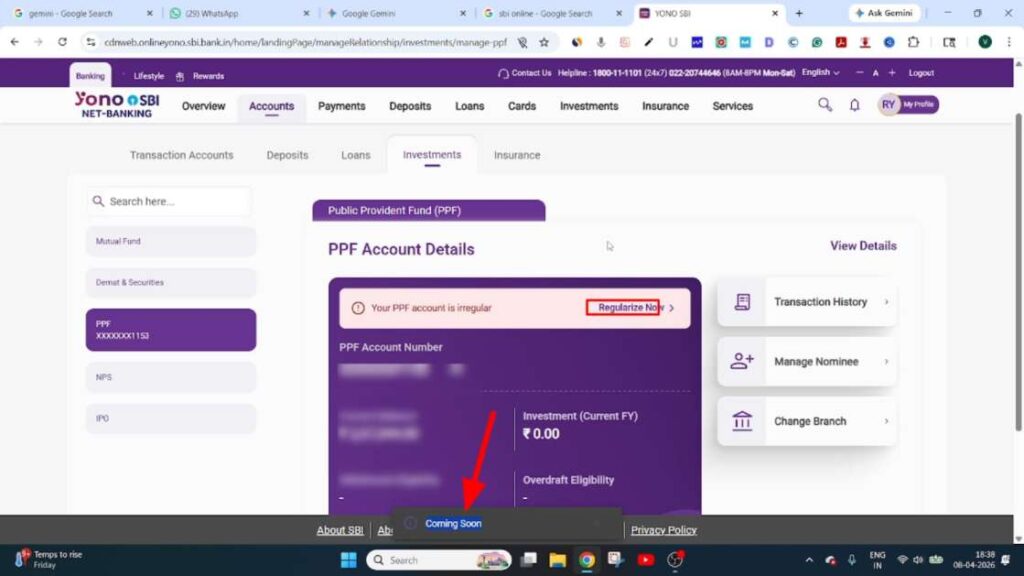The image size is (1024, 576).
Task: Bookmark page with the star icon
Action: [x=544, y=42]
